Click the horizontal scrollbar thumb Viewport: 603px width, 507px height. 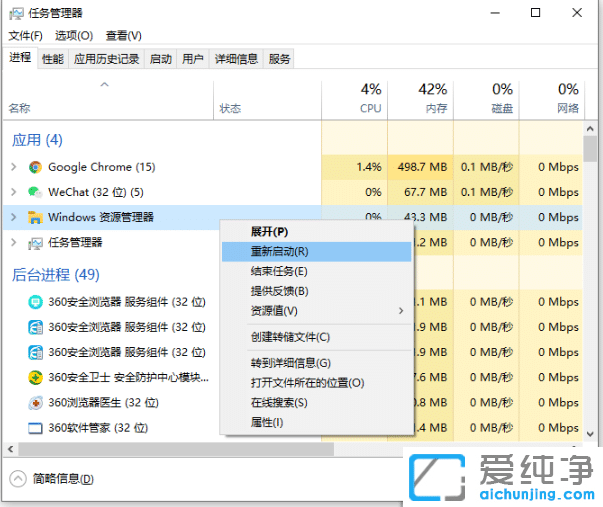coord(176,449)
